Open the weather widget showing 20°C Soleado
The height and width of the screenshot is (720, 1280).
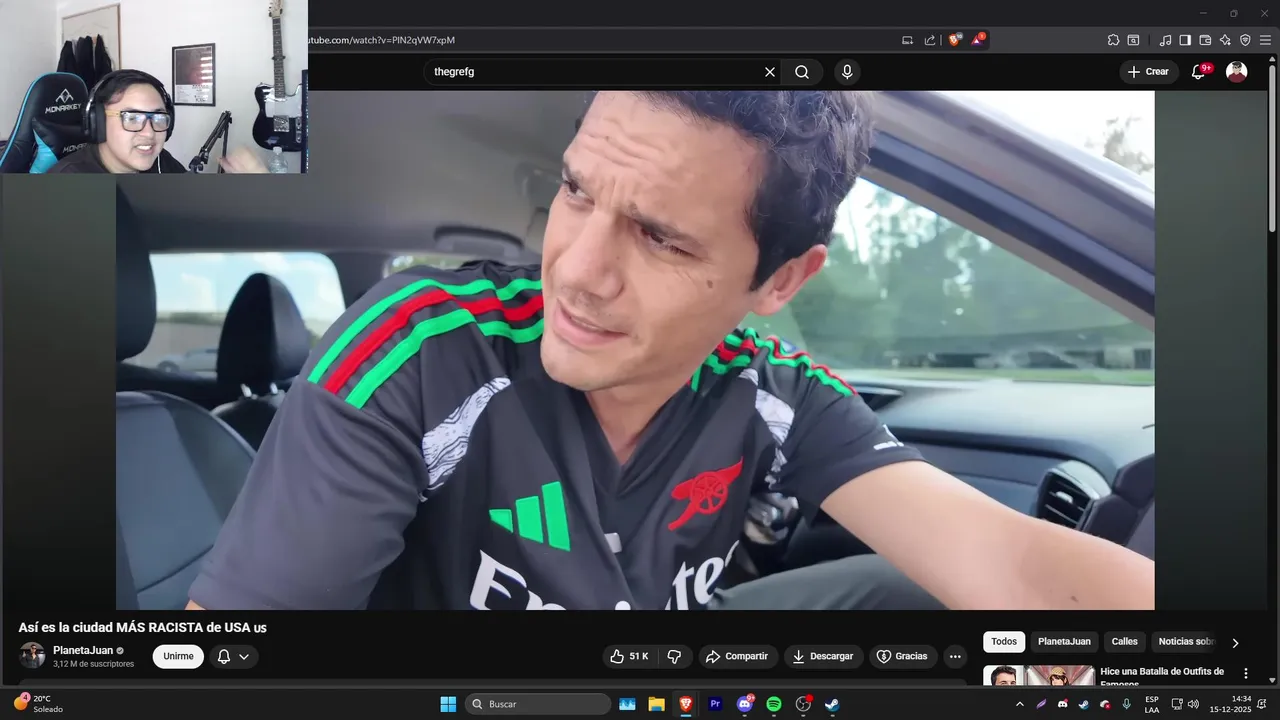point(38,704)
